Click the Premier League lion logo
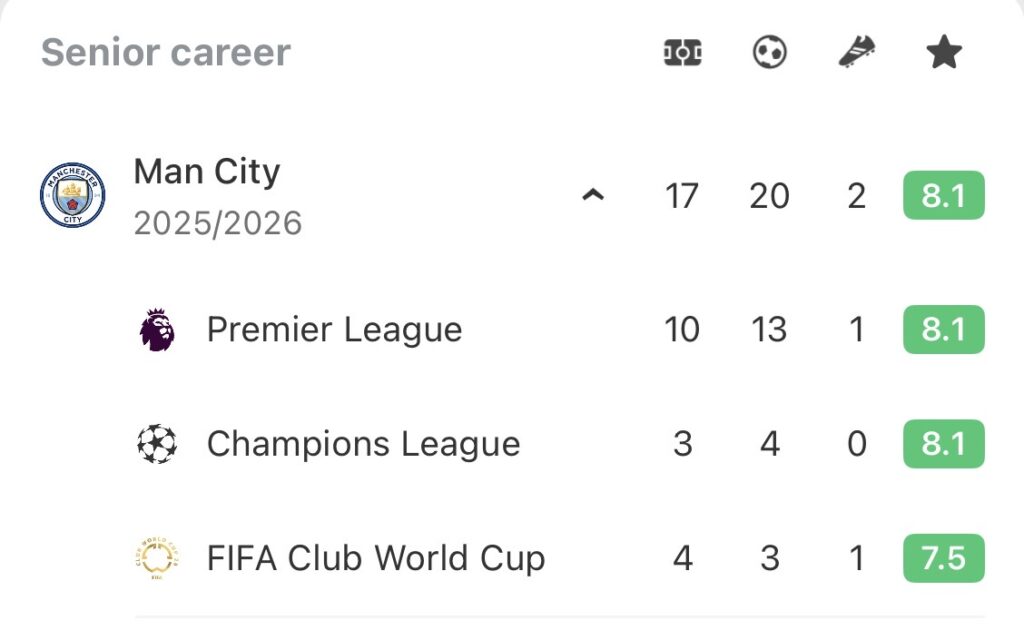Viewport: 1024px width, 640px height. pyautogui.click(x=157, y=330)
